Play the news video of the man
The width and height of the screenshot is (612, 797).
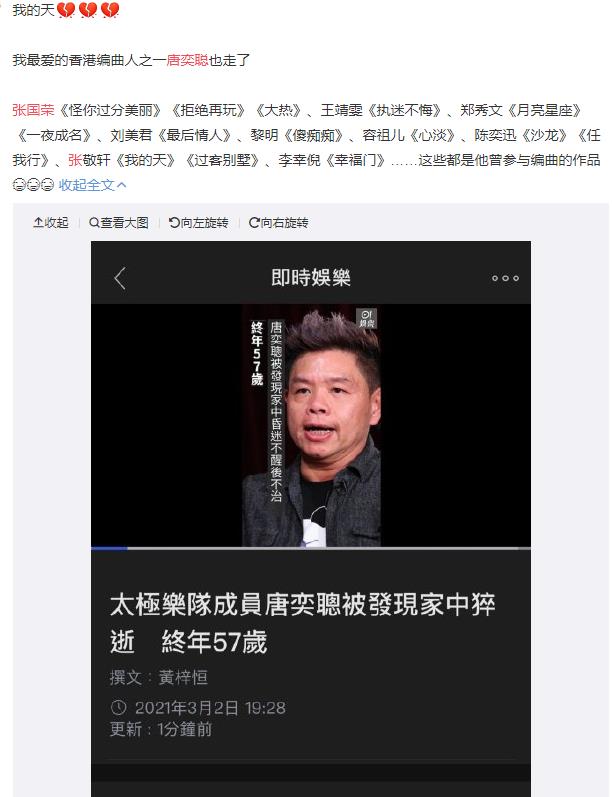pos(311,425)
